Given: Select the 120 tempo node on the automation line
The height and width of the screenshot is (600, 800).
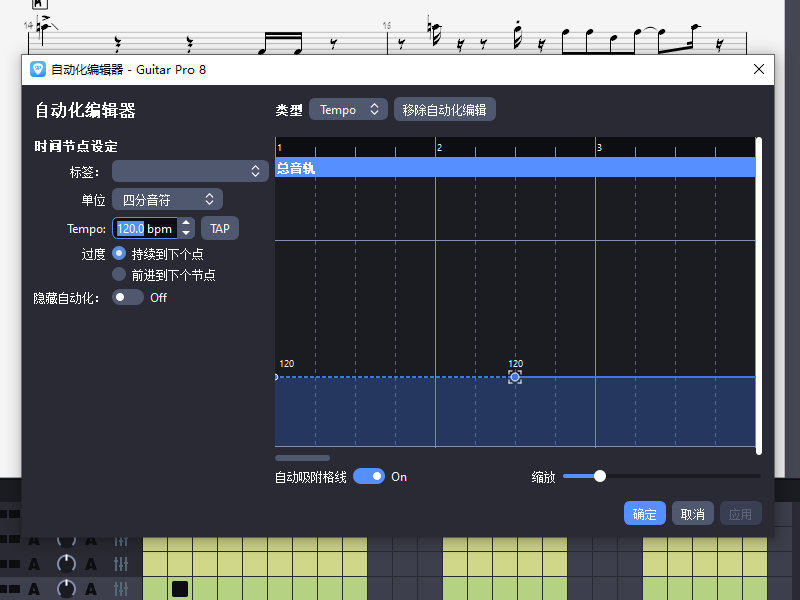Looking at the screenshot, I should point(514,377).
